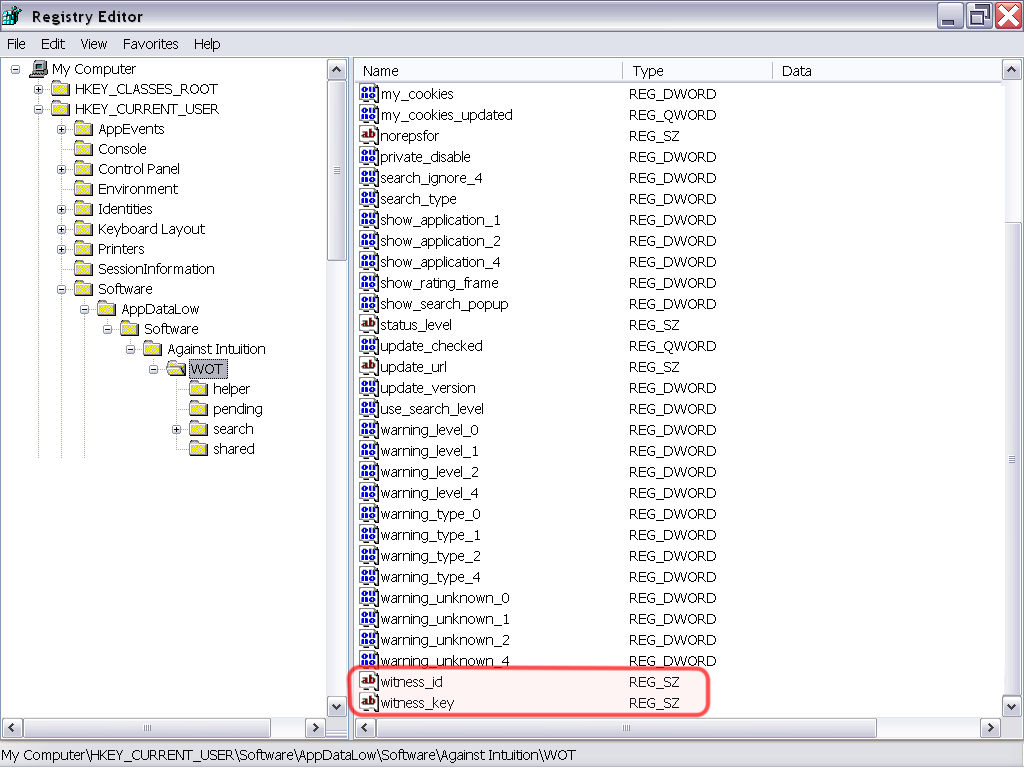Click the Console folder icon

pos(84,149)
